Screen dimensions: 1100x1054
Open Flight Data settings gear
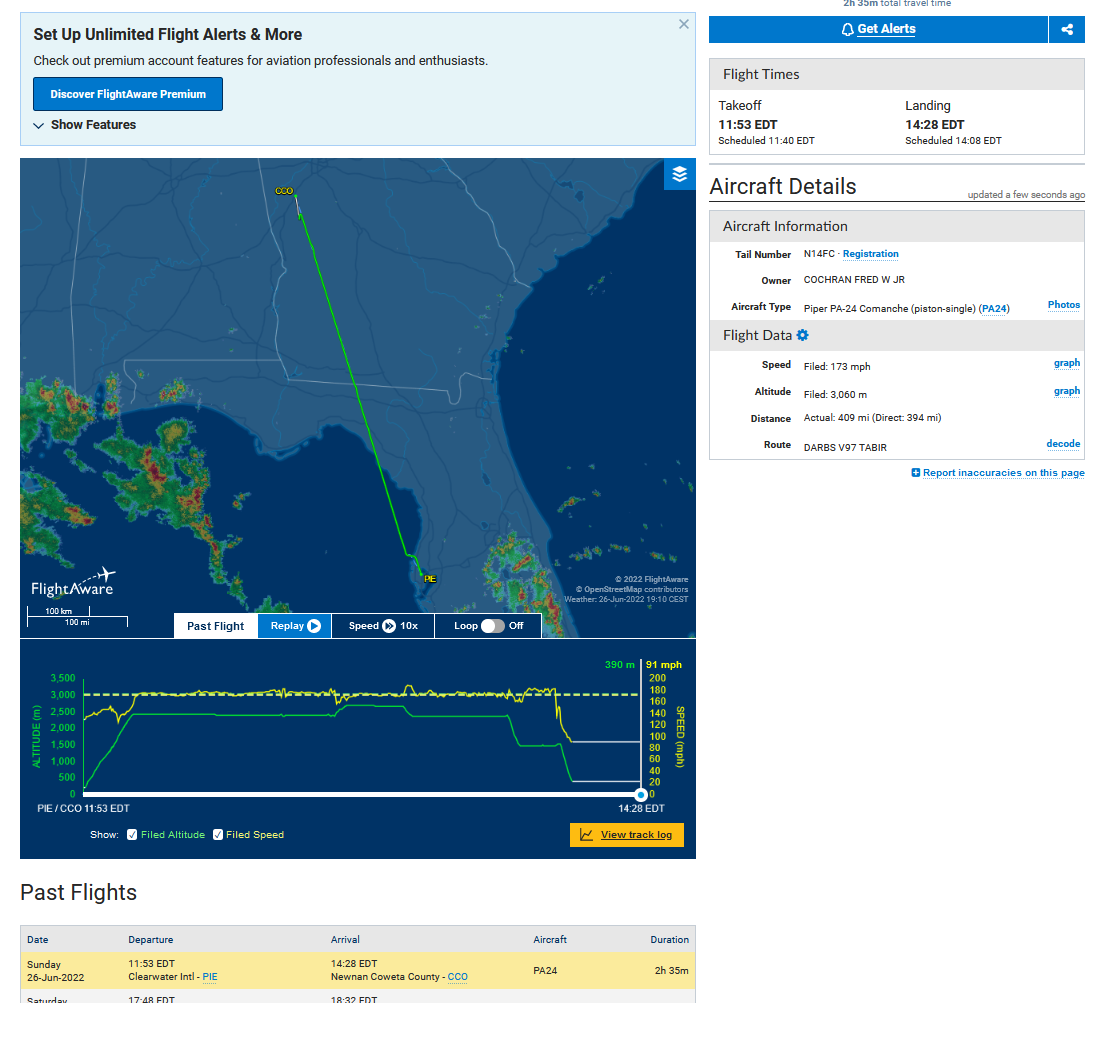(802, 335)
